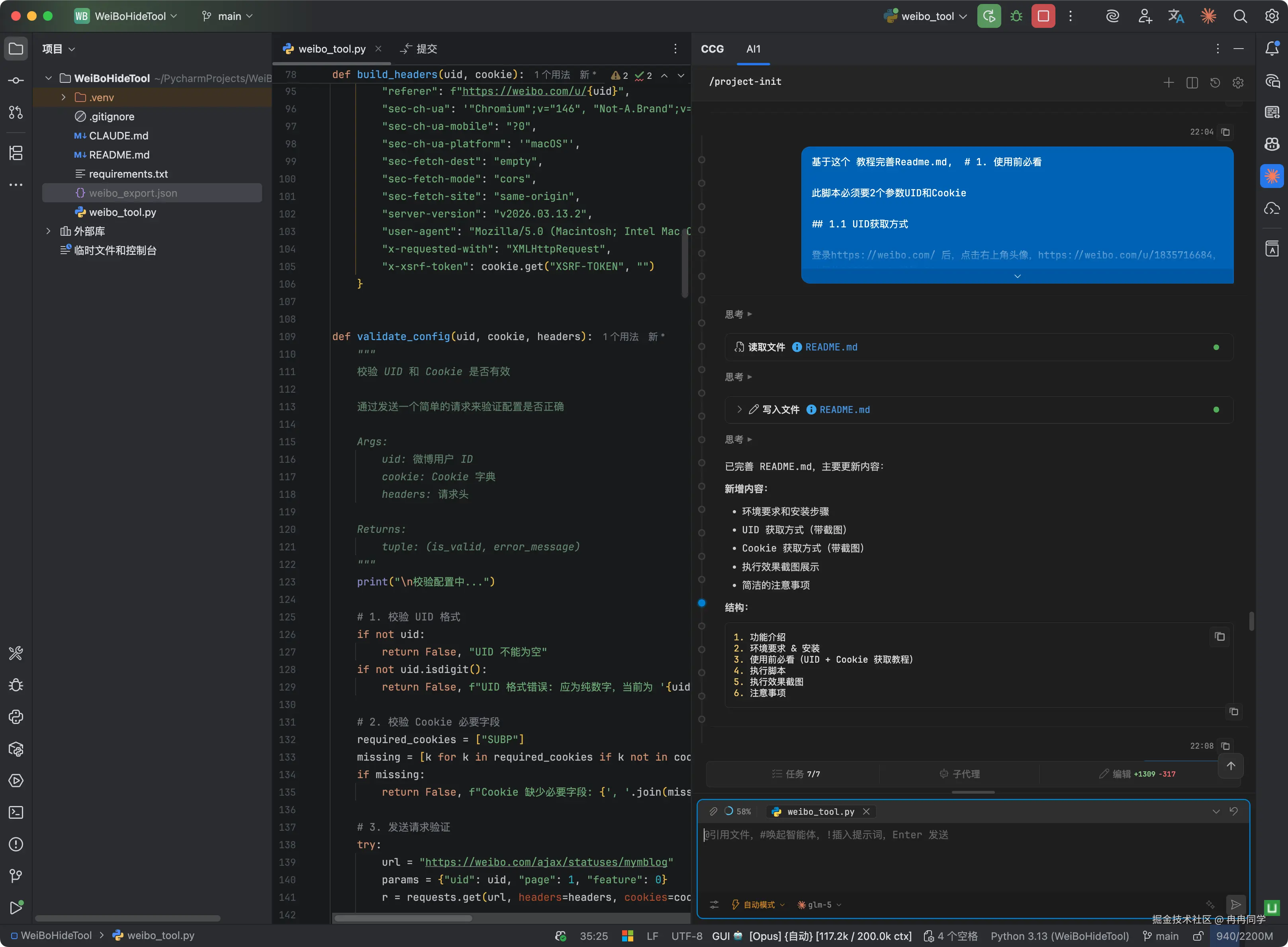Image resolution: width=1288 pixels, height=947 pixels.
Task: Expand the .venv folder in project tree
Action: 64,98
